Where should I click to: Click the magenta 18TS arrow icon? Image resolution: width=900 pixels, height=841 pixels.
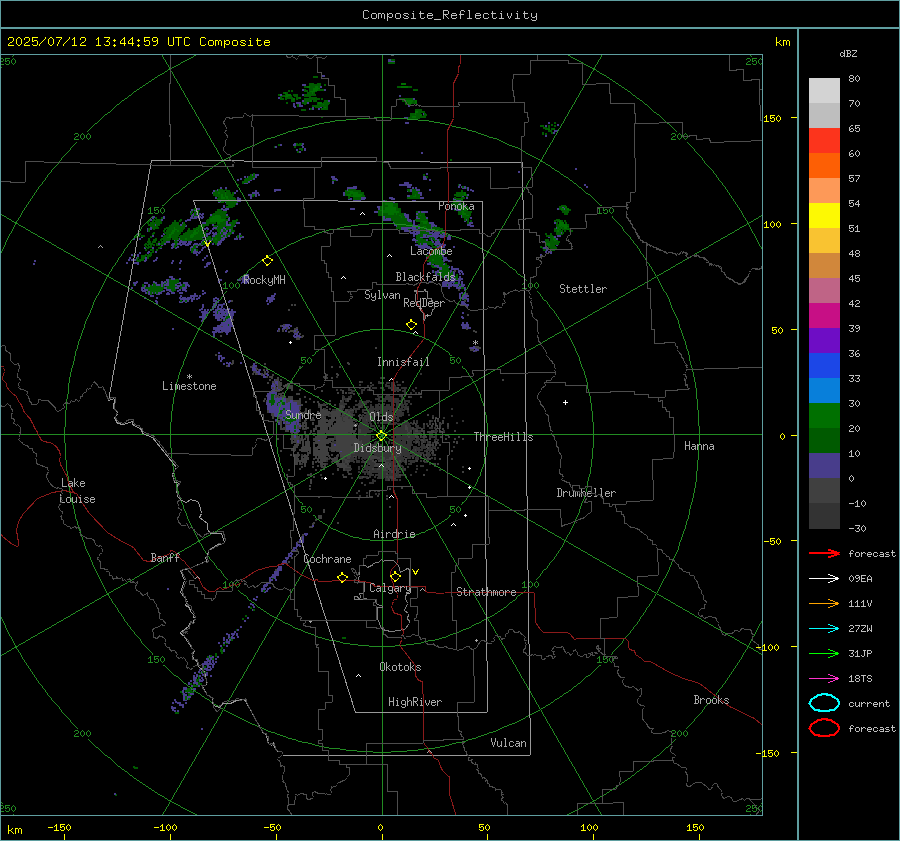click(824, 679)
